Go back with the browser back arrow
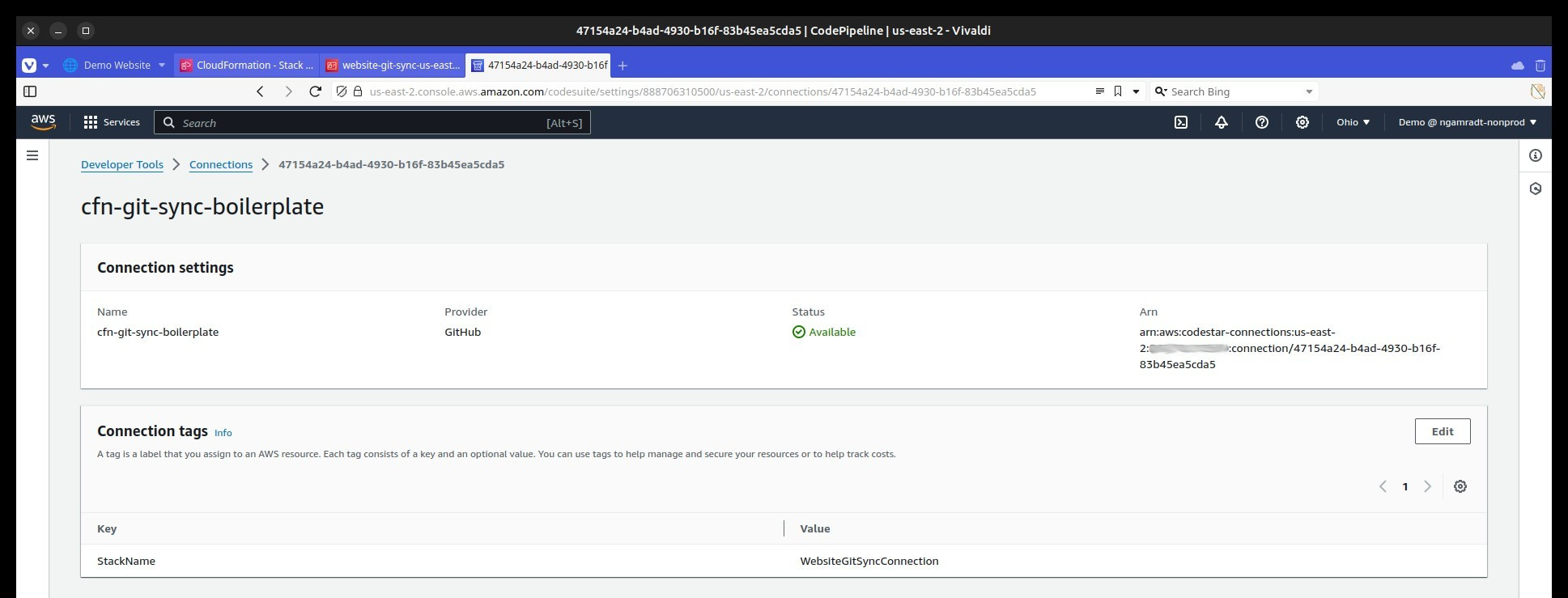 click(260, 91)
